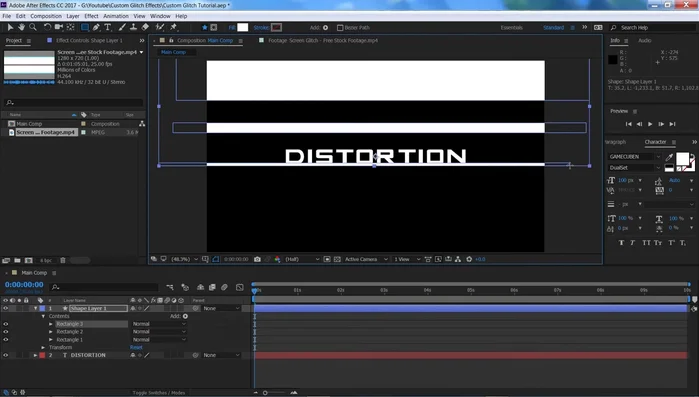Viewport: 699px width, 397px height.
Task: Click Reset next to Transform
Action: pos(136,348)
